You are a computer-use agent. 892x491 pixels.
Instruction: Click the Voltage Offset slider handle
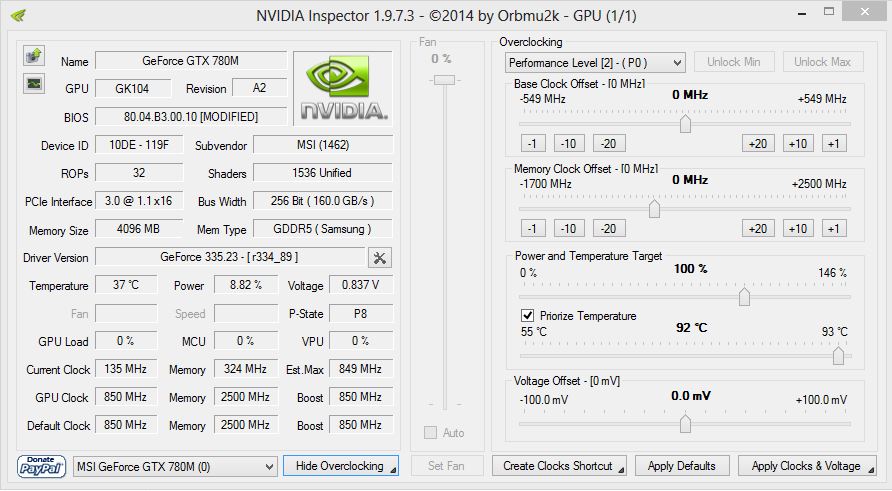tap(685, 423)
